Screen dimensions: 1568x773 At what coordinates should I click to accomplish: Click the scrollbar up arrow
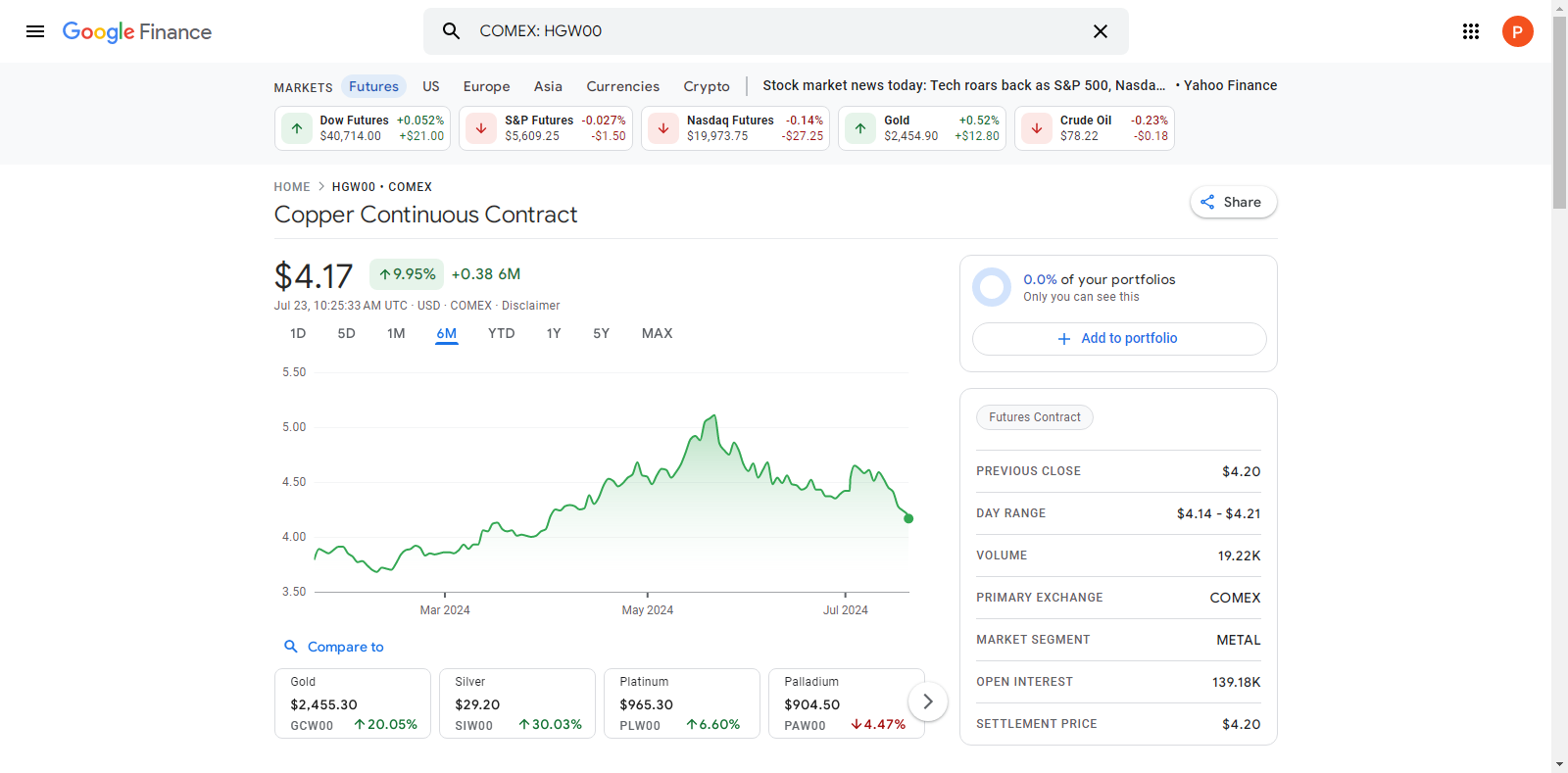point(1559,8)
